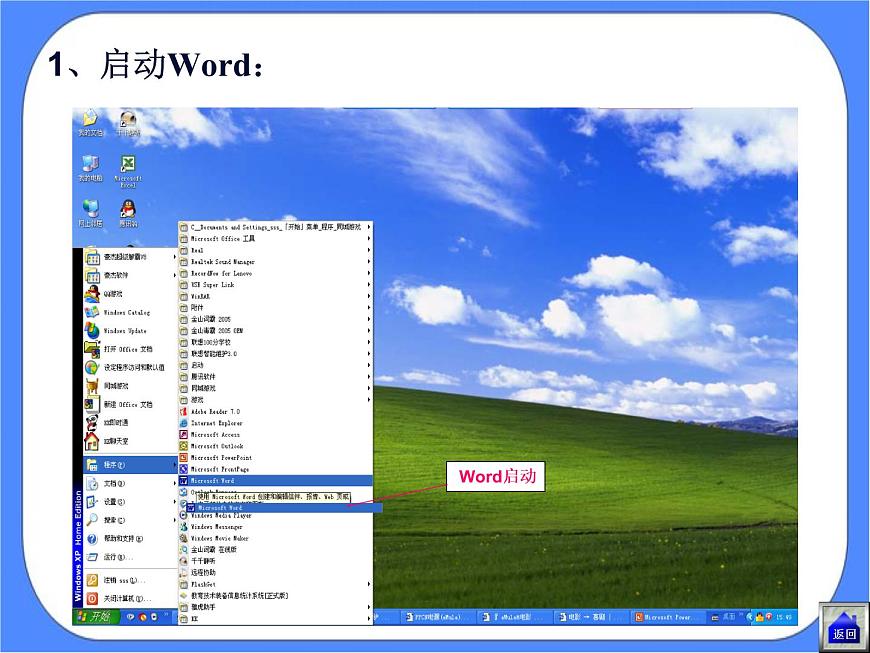Choose 关闭计算机(U)... in the Start menu
870x653 pixels.
pyautogui.click(x=129, y=599)
